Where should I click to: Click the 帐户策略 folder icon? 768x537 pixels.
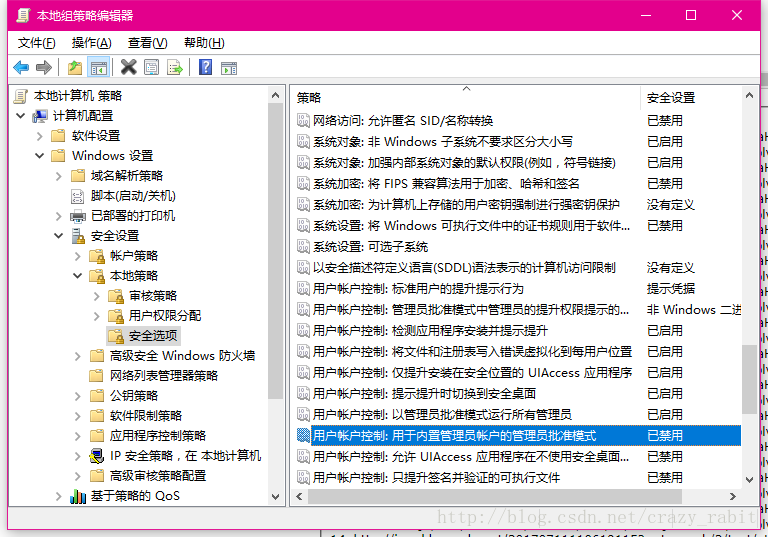coord(97,256)
